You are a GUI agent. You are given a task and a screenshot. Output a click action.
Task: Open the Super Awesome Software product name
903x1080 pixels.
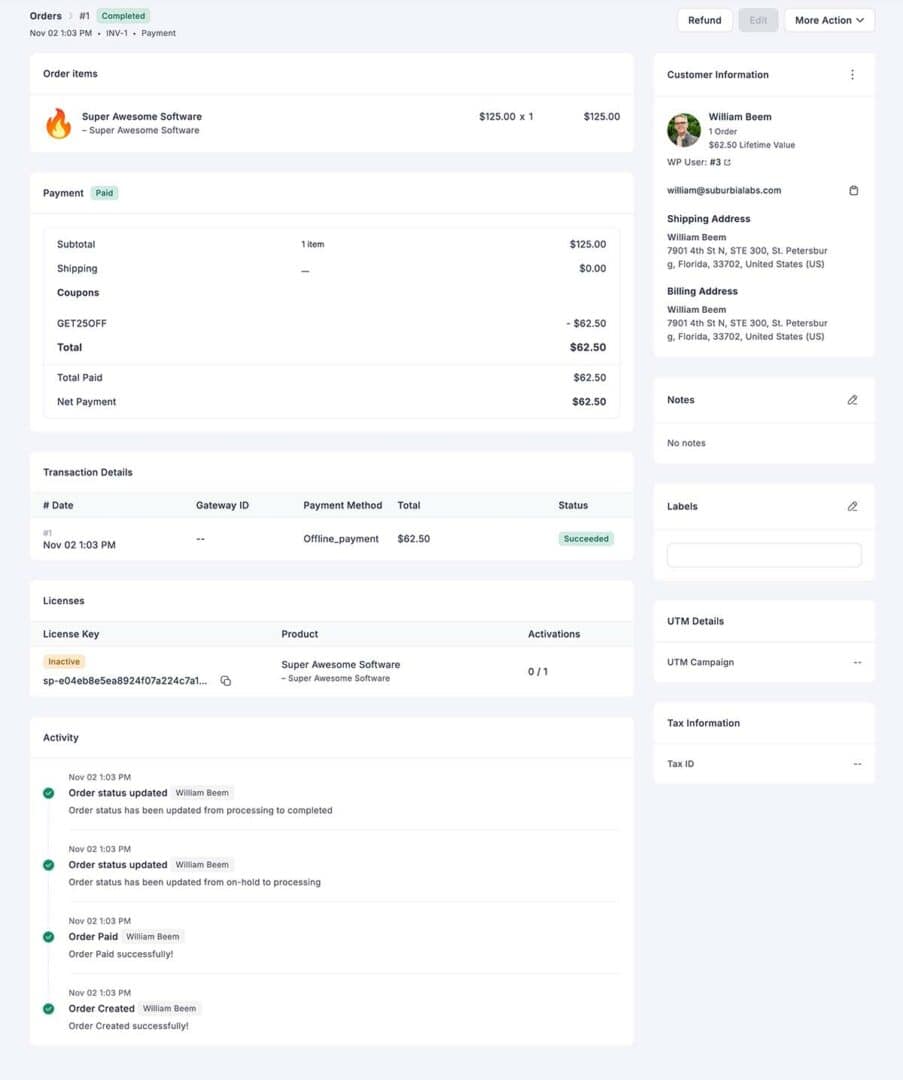pos(141,116)
